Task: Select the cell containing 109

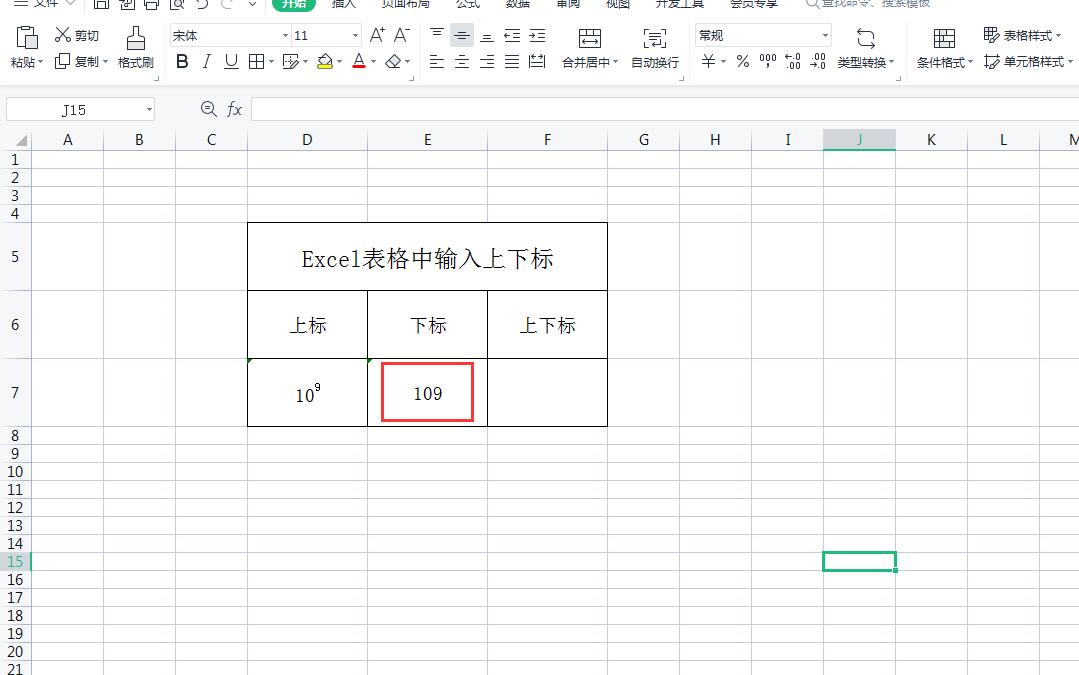Action: pos(427,392)
